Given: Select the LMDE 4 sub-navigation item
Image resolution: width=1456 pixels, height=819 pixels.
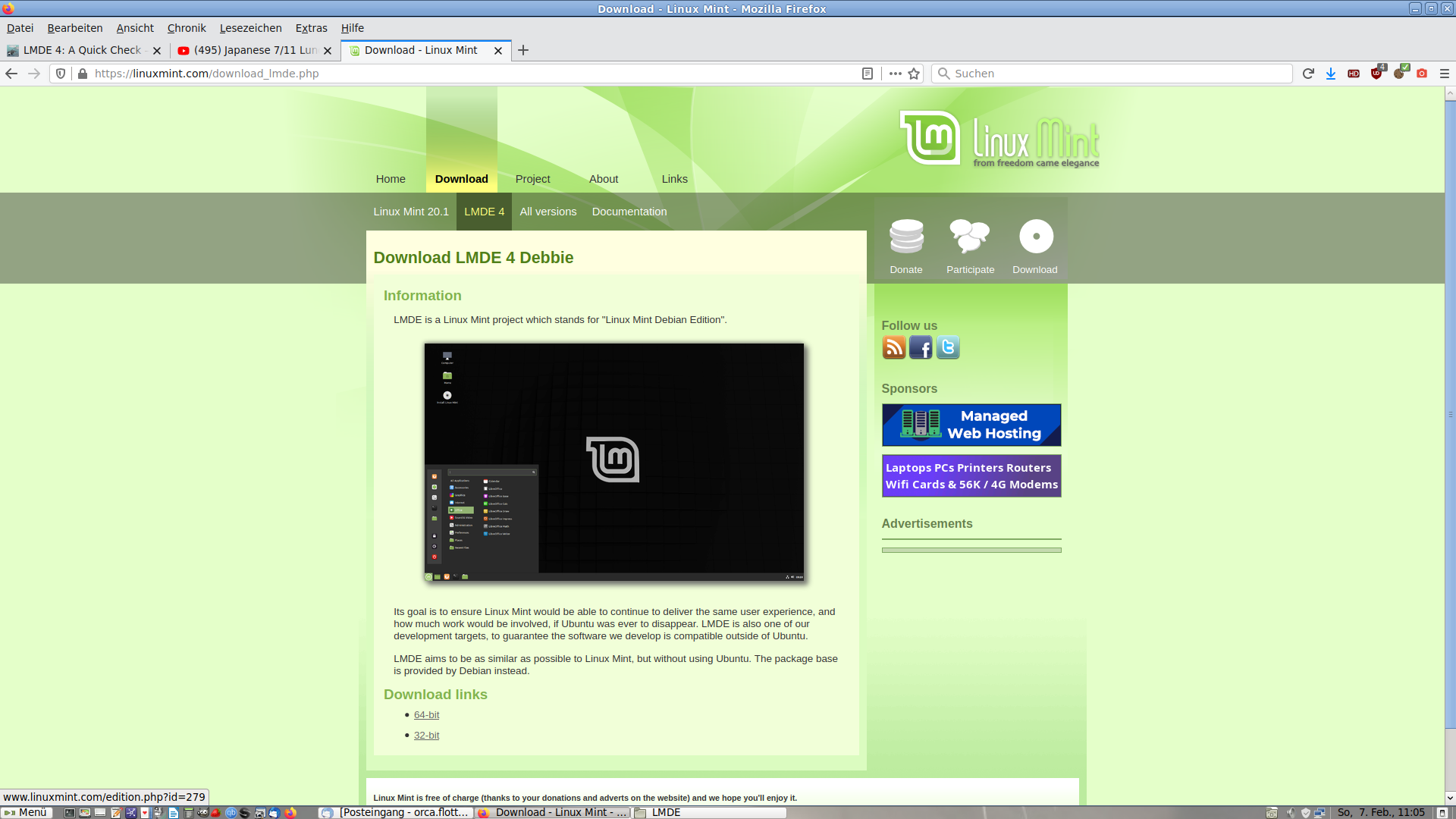Looking at the screenshot, I should click(x=484, y=212).
